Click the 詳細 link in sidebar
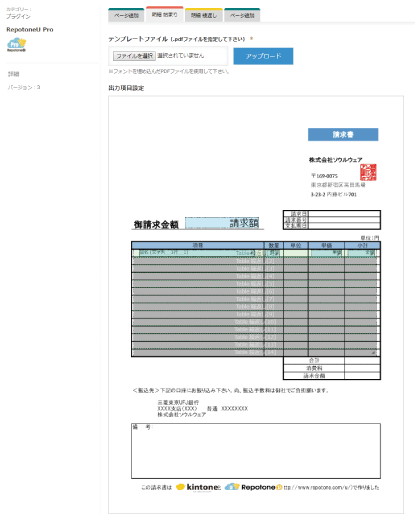This screenshot has height=515, width=415. pos(14,74)
